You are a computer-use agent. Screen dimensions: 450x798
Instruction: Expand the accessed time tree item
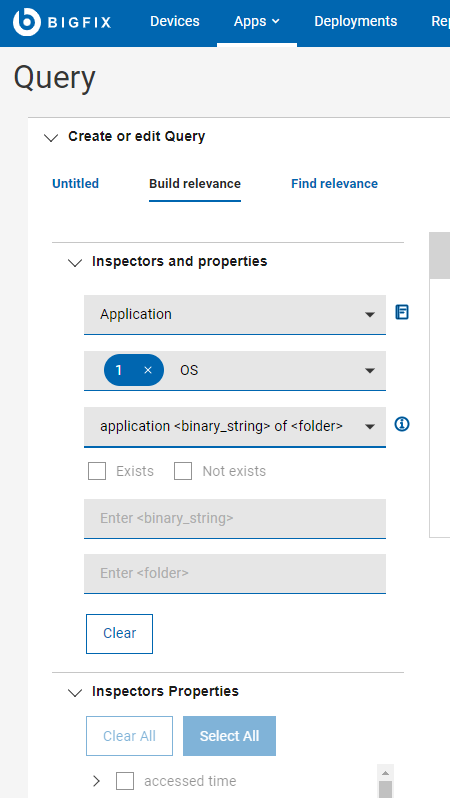97,781
